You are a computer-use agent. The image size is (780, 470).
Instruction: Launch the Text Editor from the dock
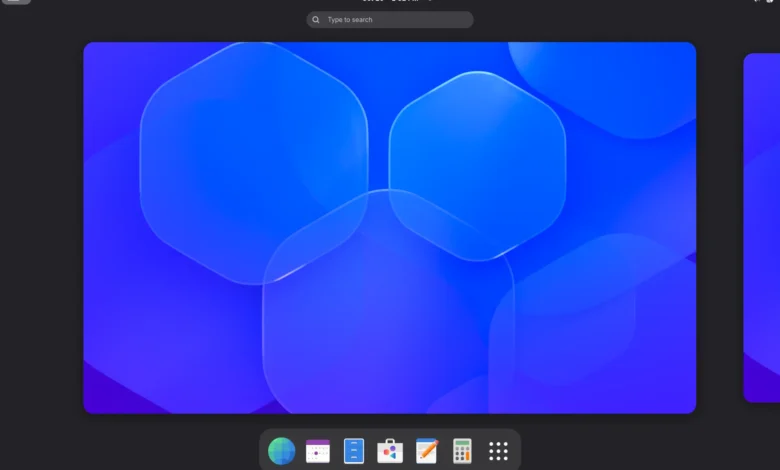[x=426, y=451]
